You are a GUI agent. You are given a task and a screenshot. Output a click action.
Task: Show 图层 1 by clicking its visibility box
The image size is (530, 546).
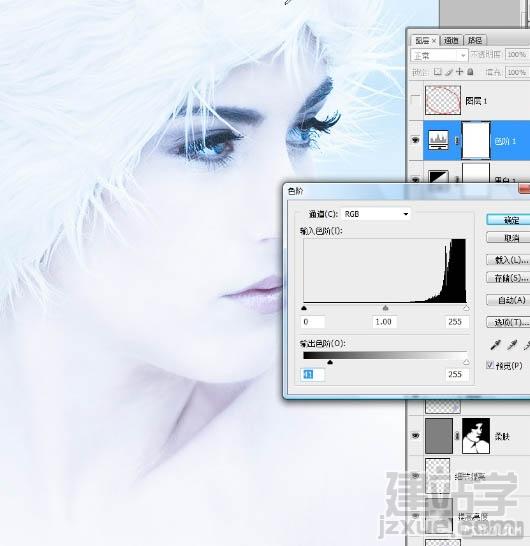415,100
